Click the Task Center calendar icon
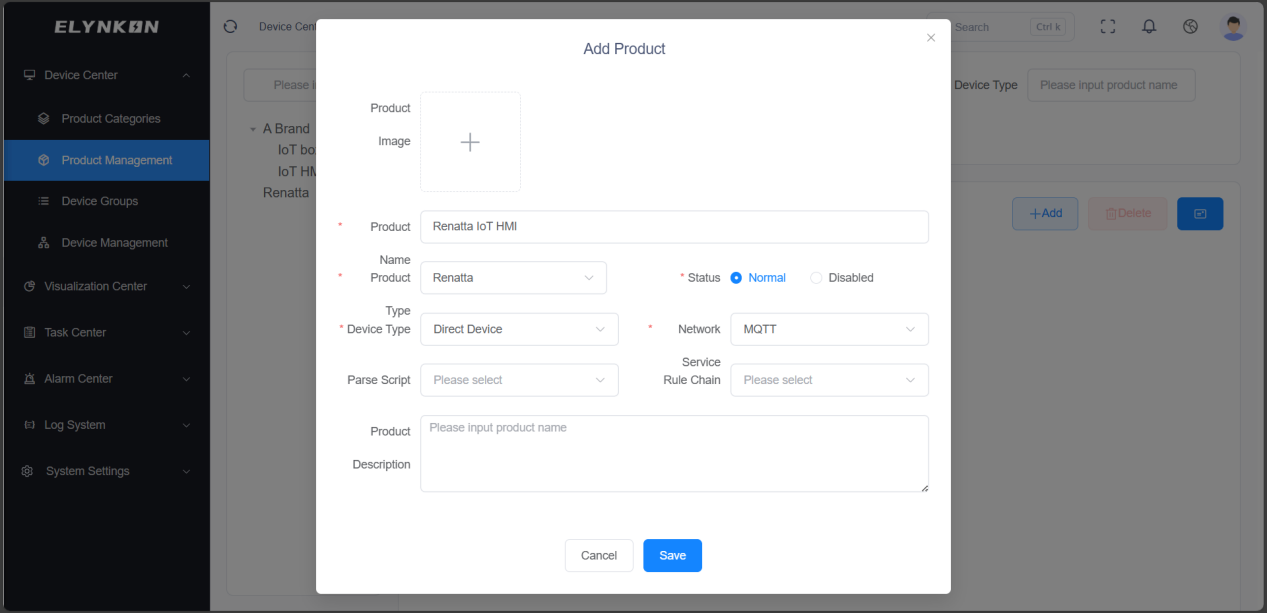Image resolution: width=1267 pixels, height=613 pixels. 29,332
